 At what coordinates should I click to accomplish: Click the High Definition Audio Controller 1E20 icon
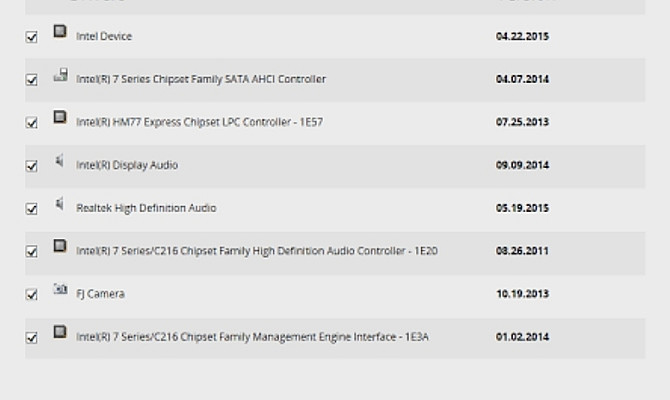point(60,247)
